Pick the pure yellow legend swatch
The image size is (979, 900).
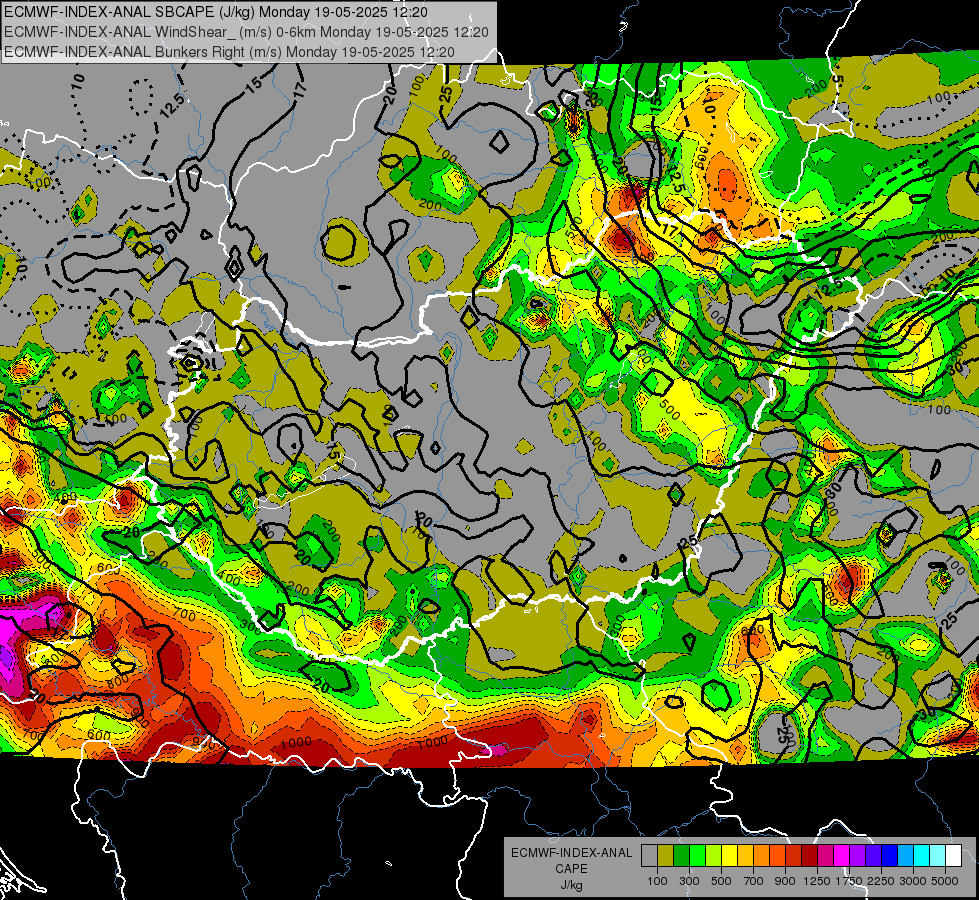click(x=729, y=856)
